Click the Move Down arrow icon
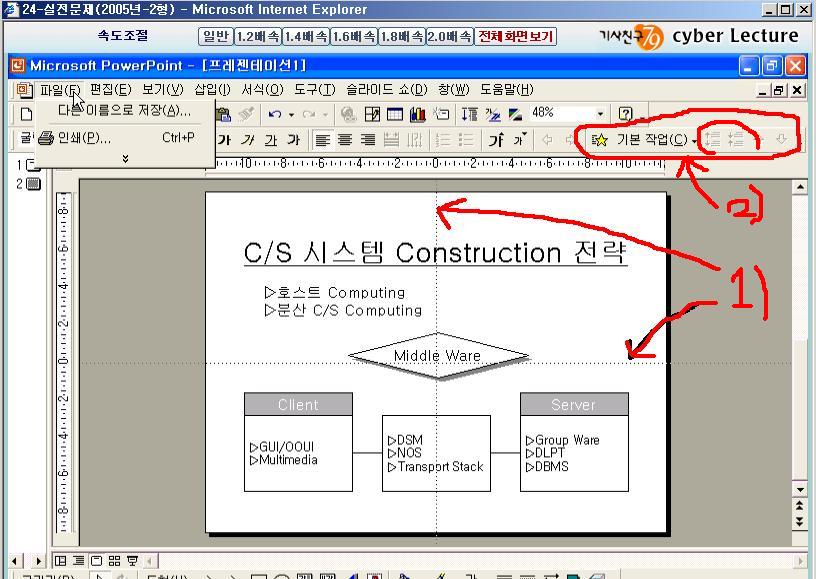This screenshot has width=816, height=579. (x=781, y=139)
